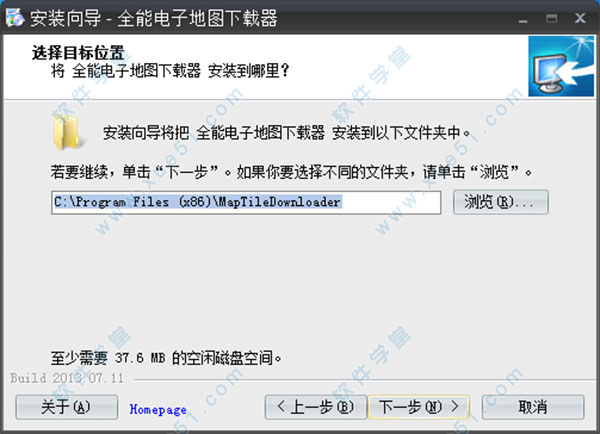
Task: Click the disabled maximize button
Action: click(551, 18)
